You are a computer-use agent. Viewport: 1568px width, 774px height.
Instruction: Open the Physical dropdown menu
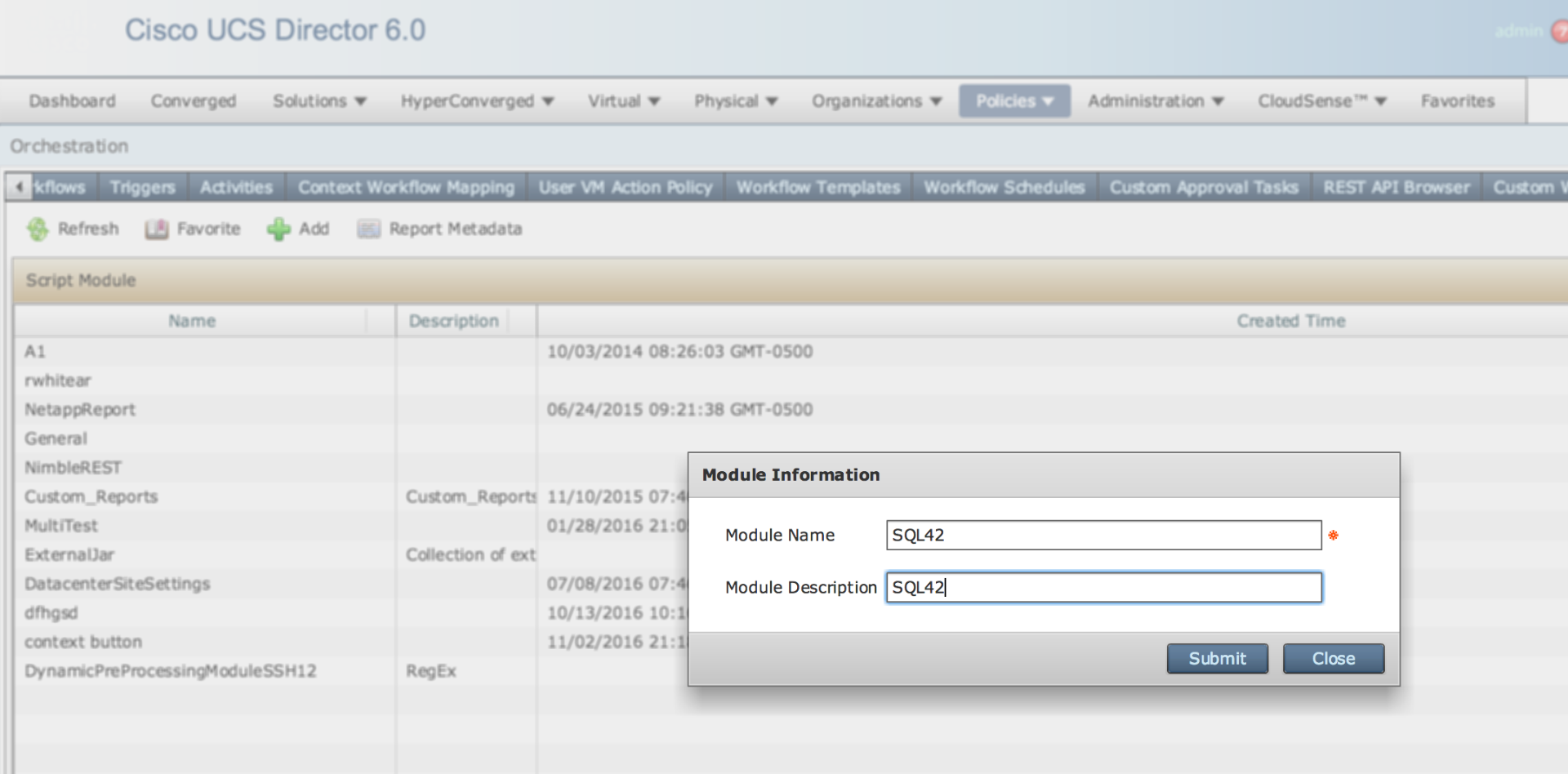(736, 101)
